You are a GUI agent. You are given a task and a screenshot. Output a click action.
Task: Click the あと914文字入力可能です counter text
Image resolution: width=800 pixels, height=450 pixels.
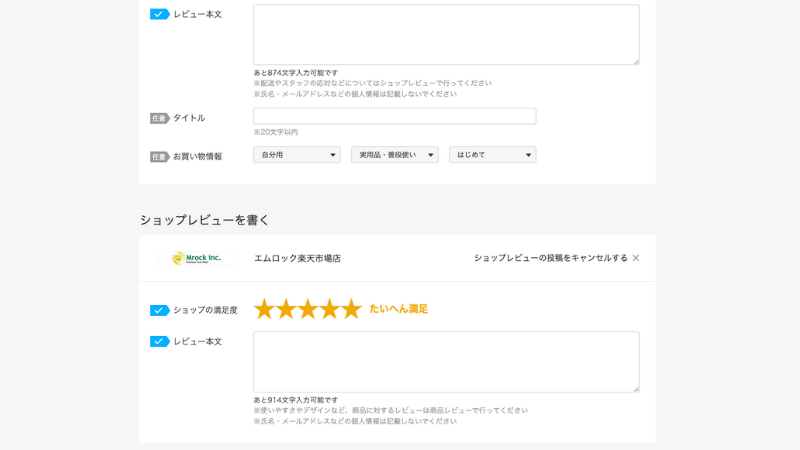296,400
